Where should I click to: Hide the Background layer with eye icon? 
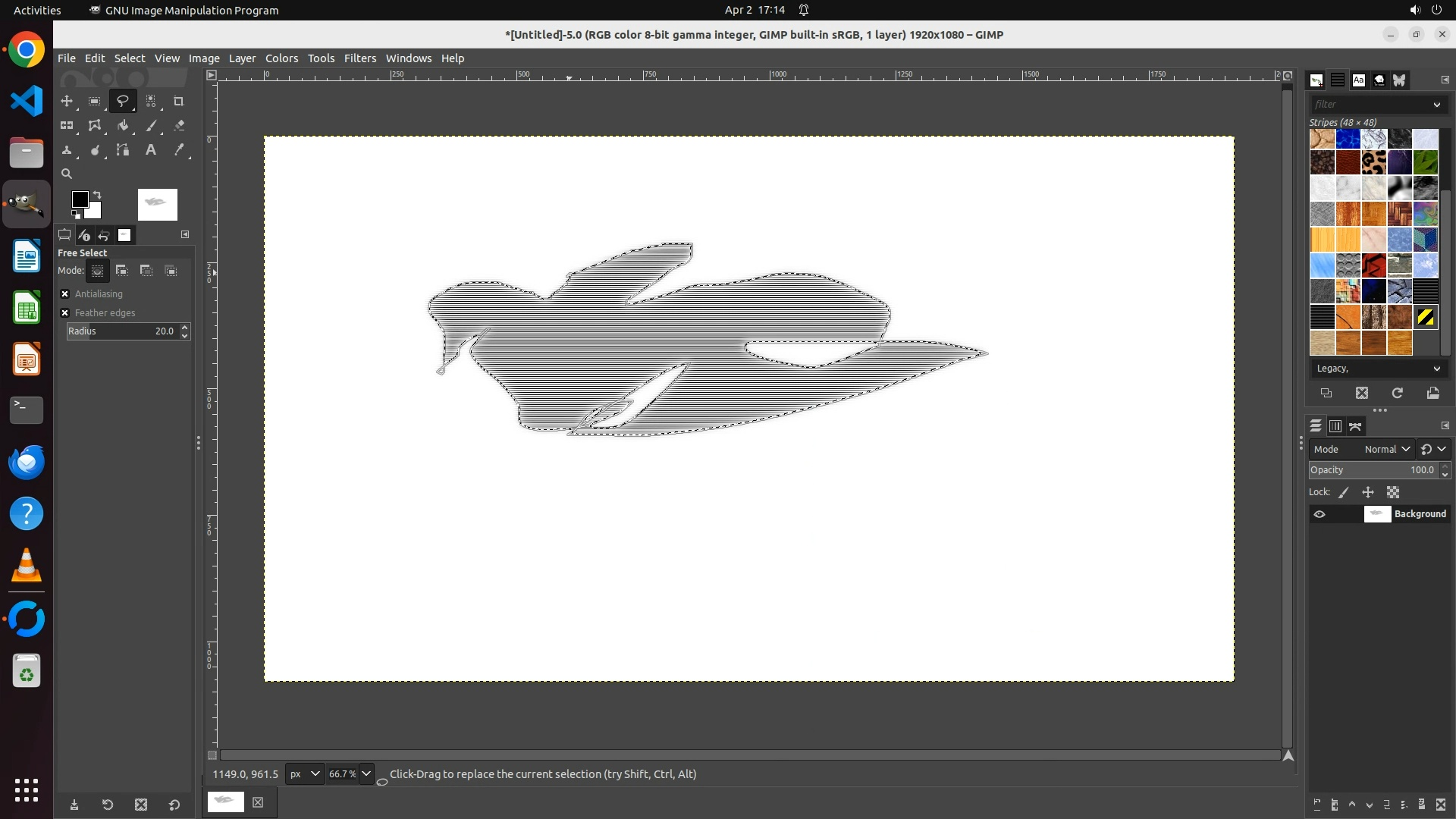pos(1319,514)
